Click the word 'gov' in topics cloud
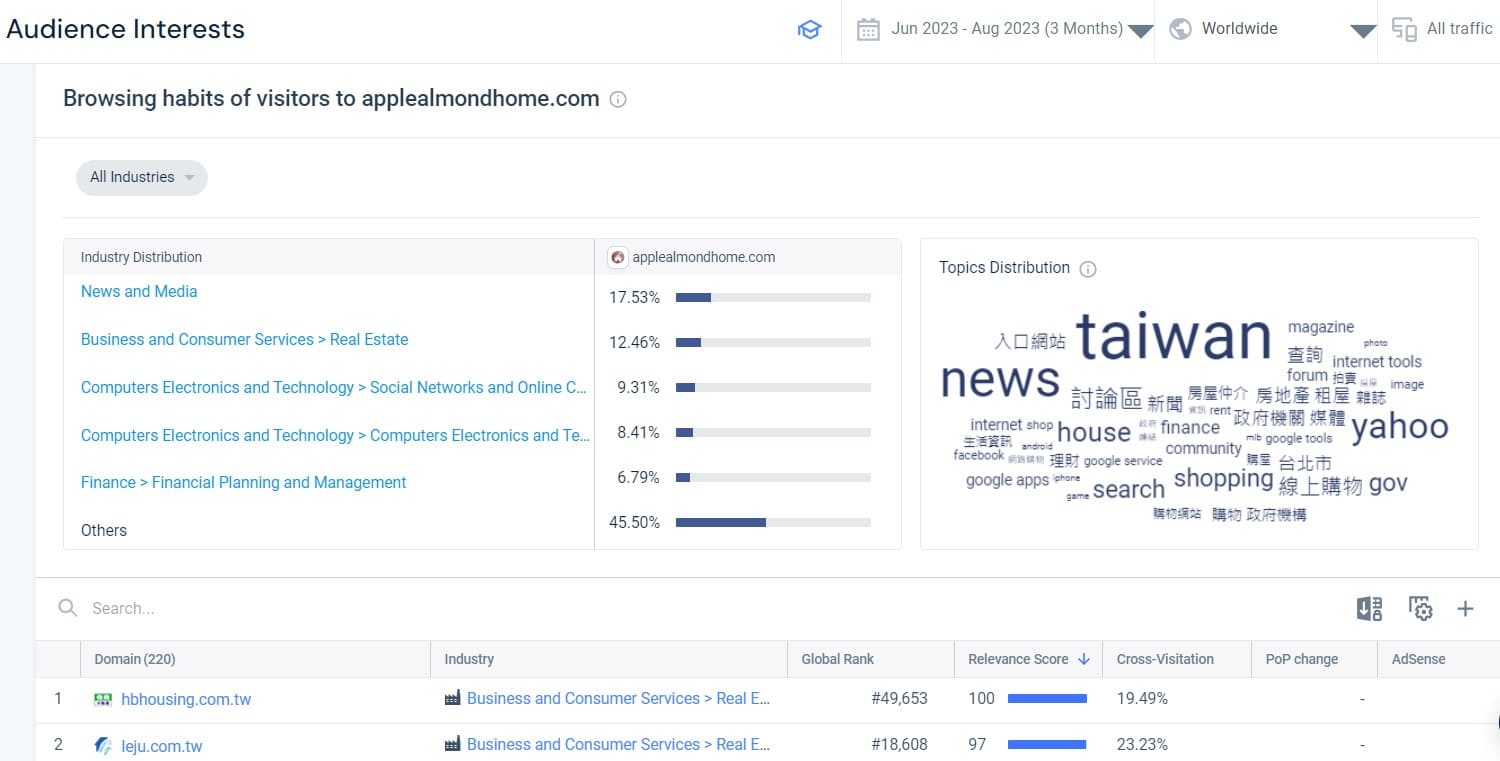 point(1388,484)
